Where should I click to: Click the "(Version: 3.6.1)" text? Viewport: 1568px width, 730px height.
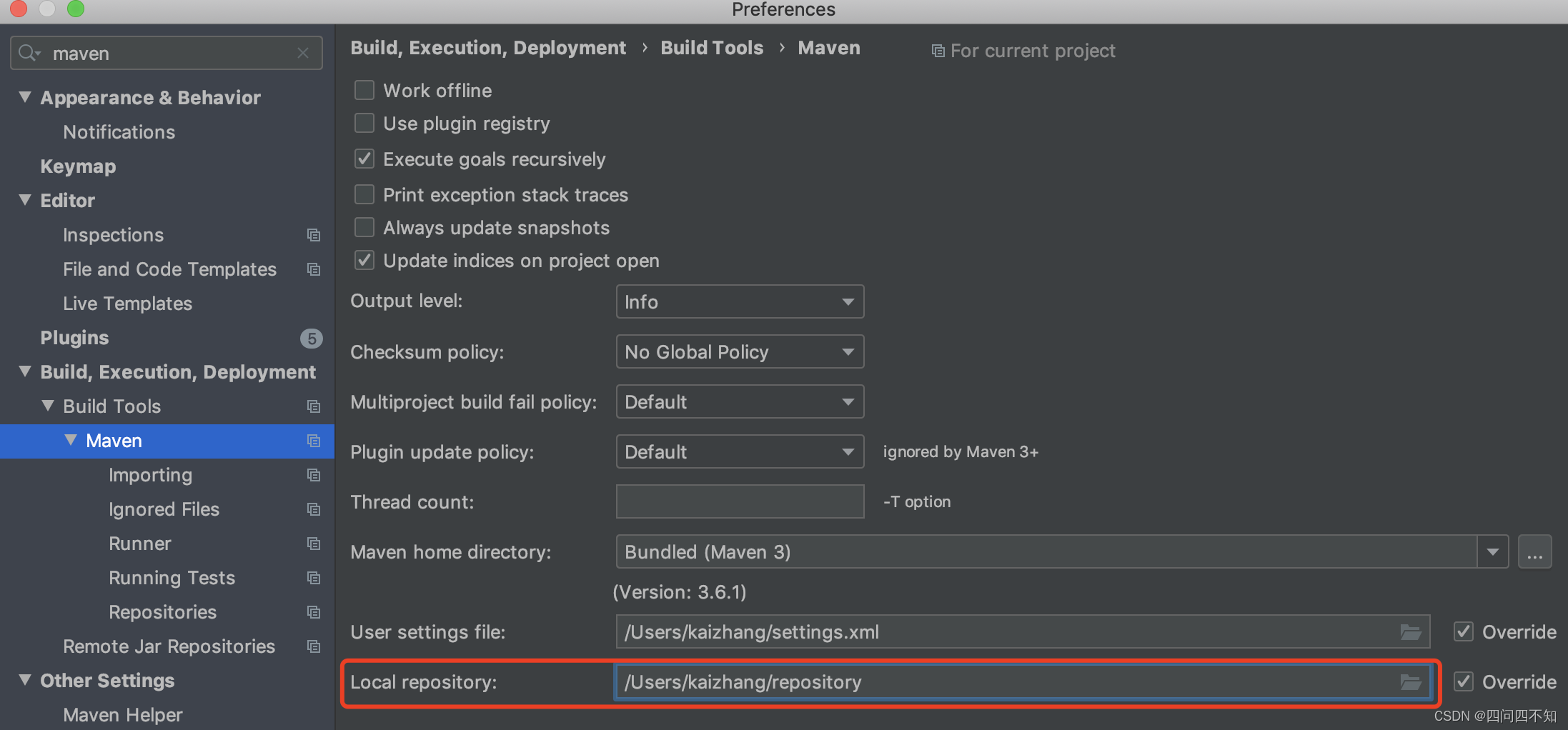click(x=680, y=592)
